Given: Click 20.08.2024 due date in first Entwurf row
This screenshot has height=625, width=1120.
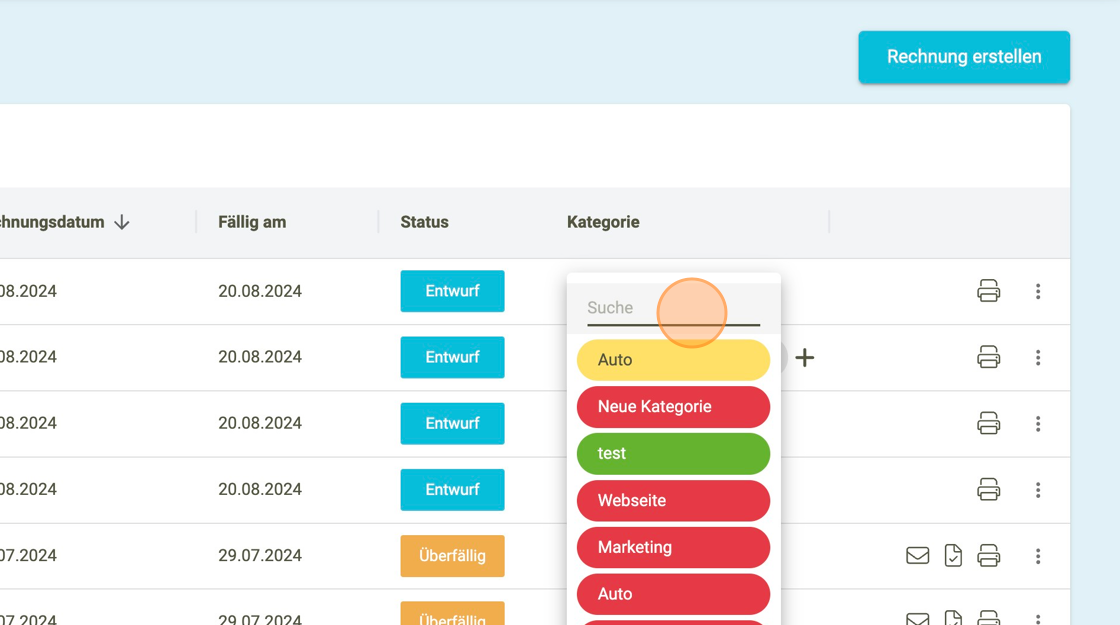Looking at the screenshot, I should click(260, 291).
